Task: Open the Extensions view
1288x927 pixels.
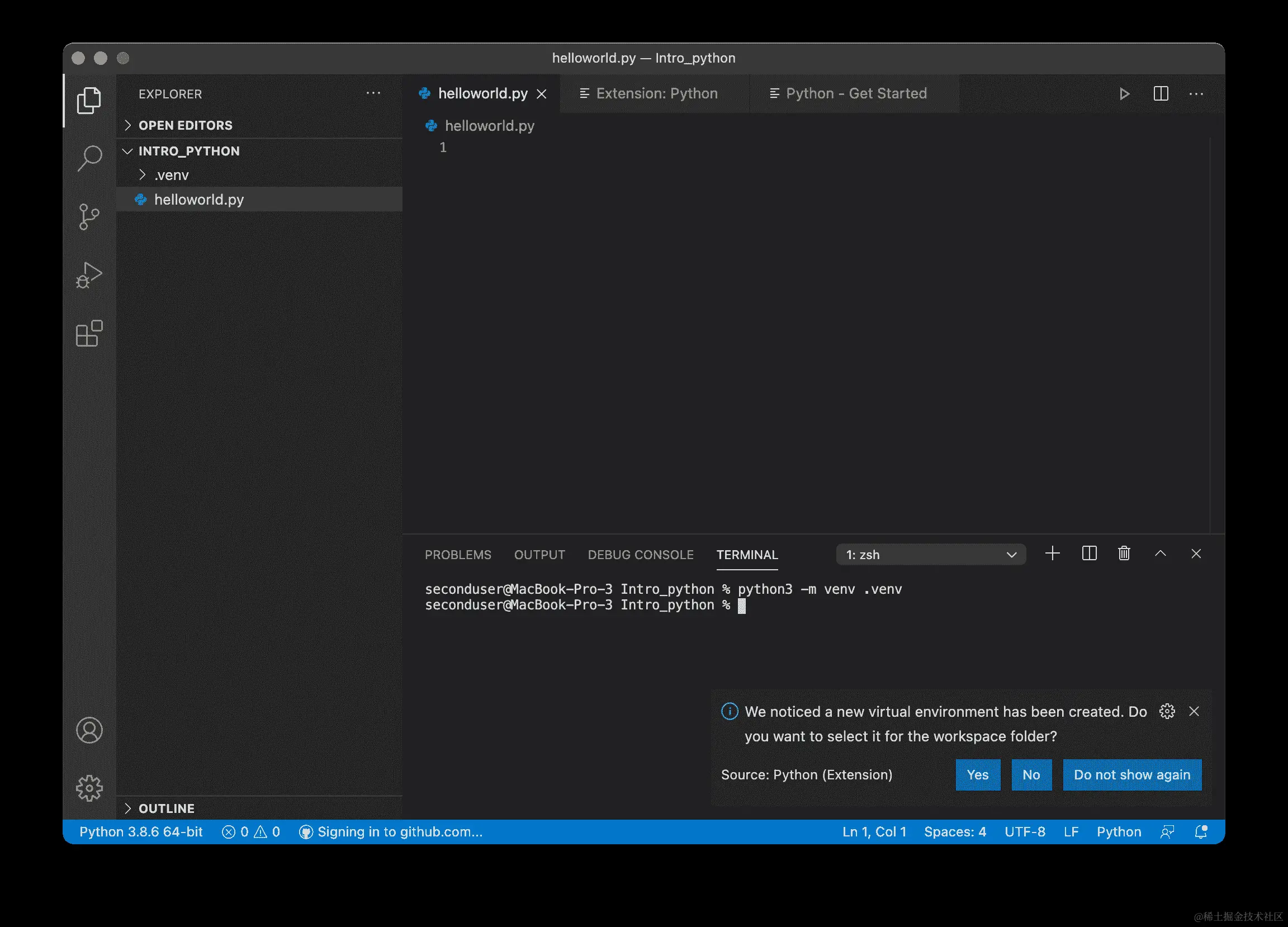Action: (89, 333)
